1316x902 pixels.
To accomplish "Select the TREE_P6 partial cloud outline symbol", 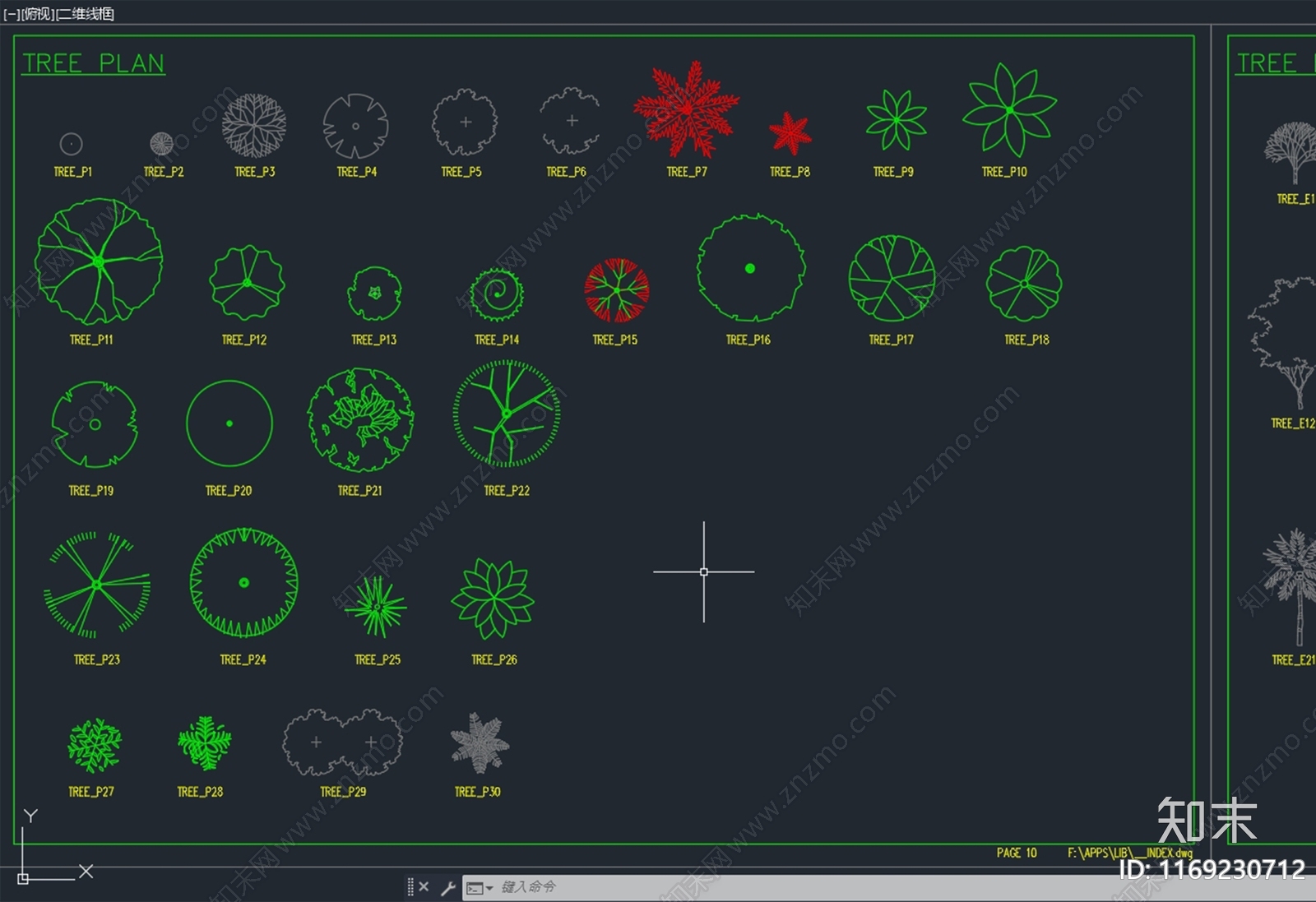I will [571, 121].
